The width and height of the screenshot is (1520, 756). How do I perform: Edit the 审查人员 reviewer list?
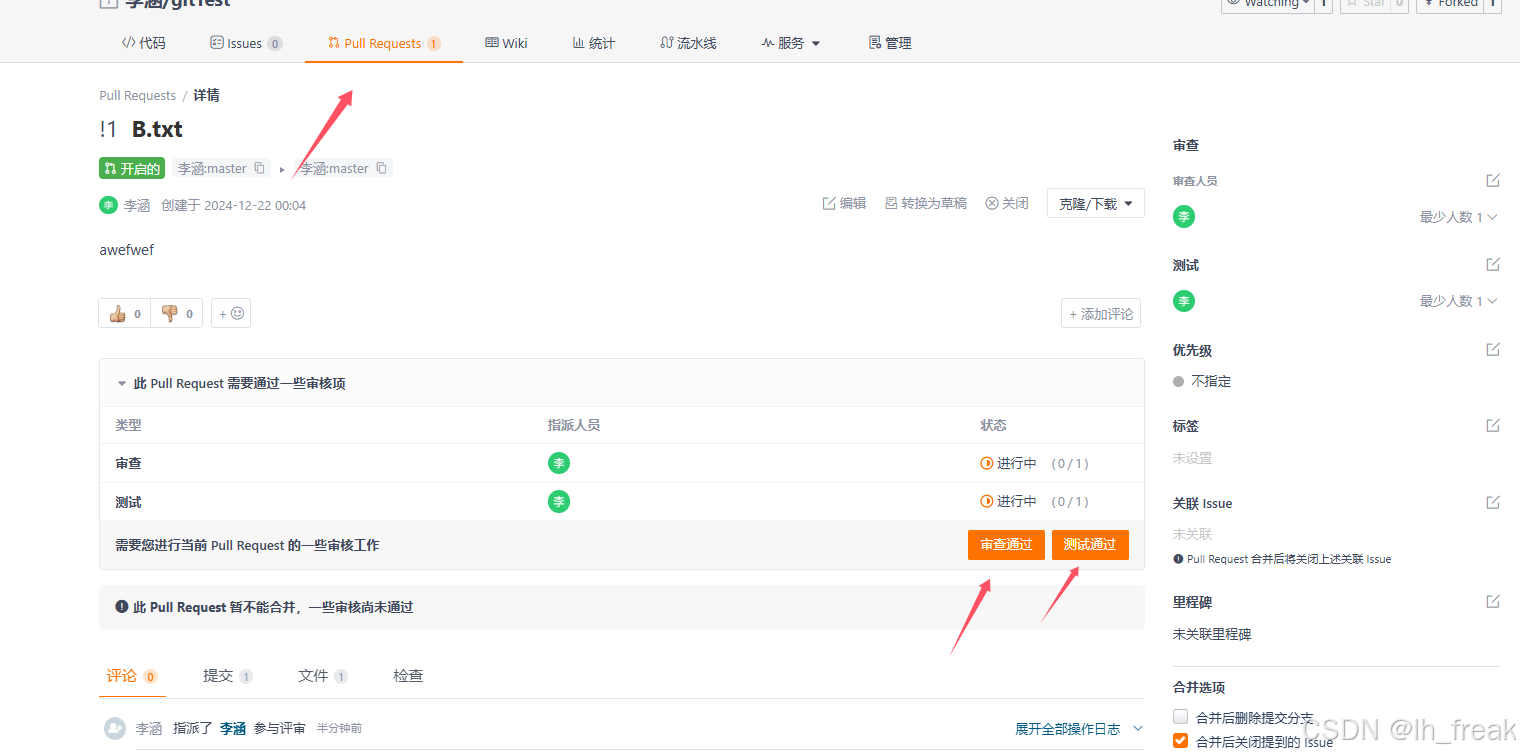pos(1493,180)
